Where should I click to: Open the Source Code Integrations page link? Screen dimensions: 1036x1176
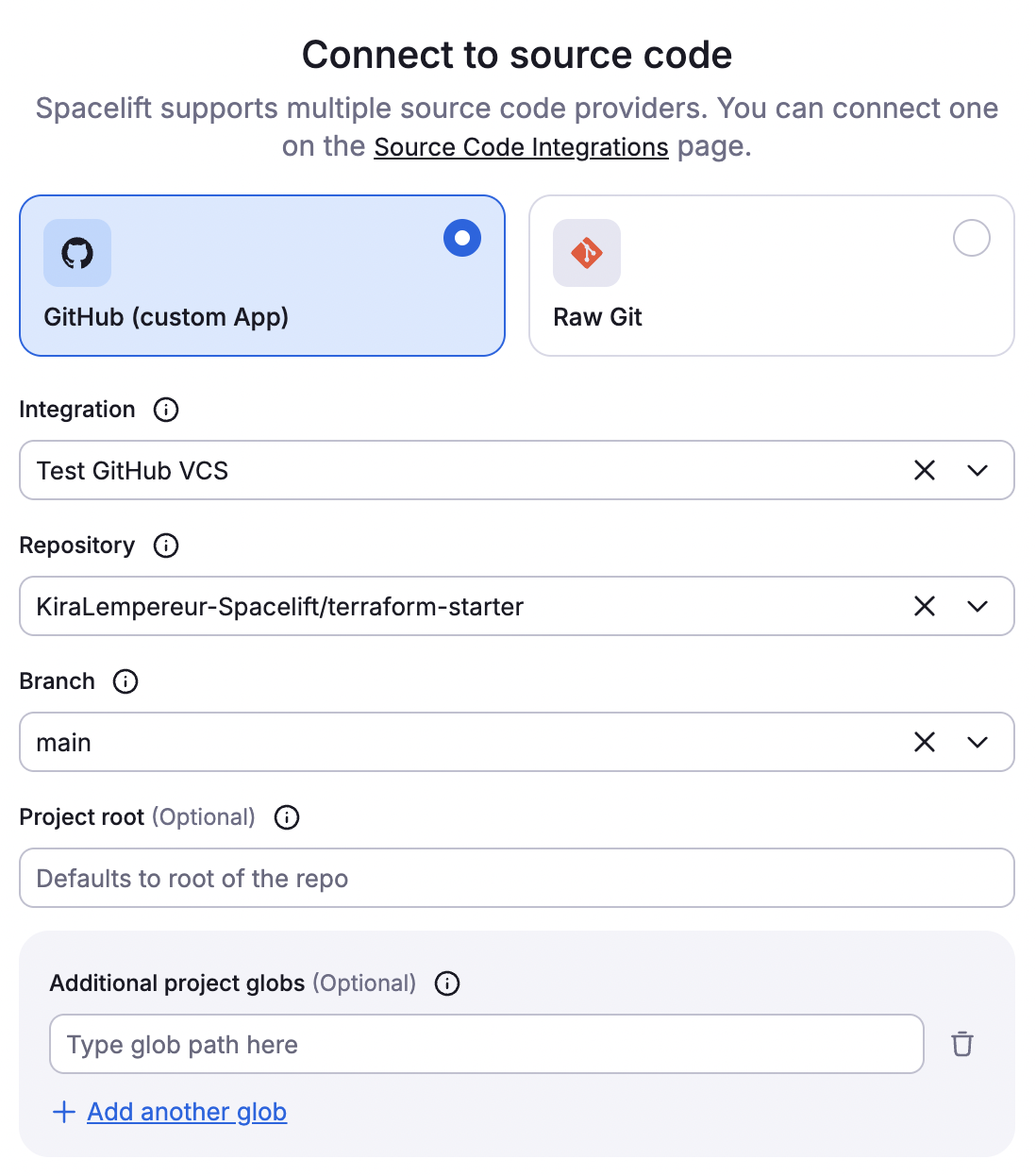521,147
